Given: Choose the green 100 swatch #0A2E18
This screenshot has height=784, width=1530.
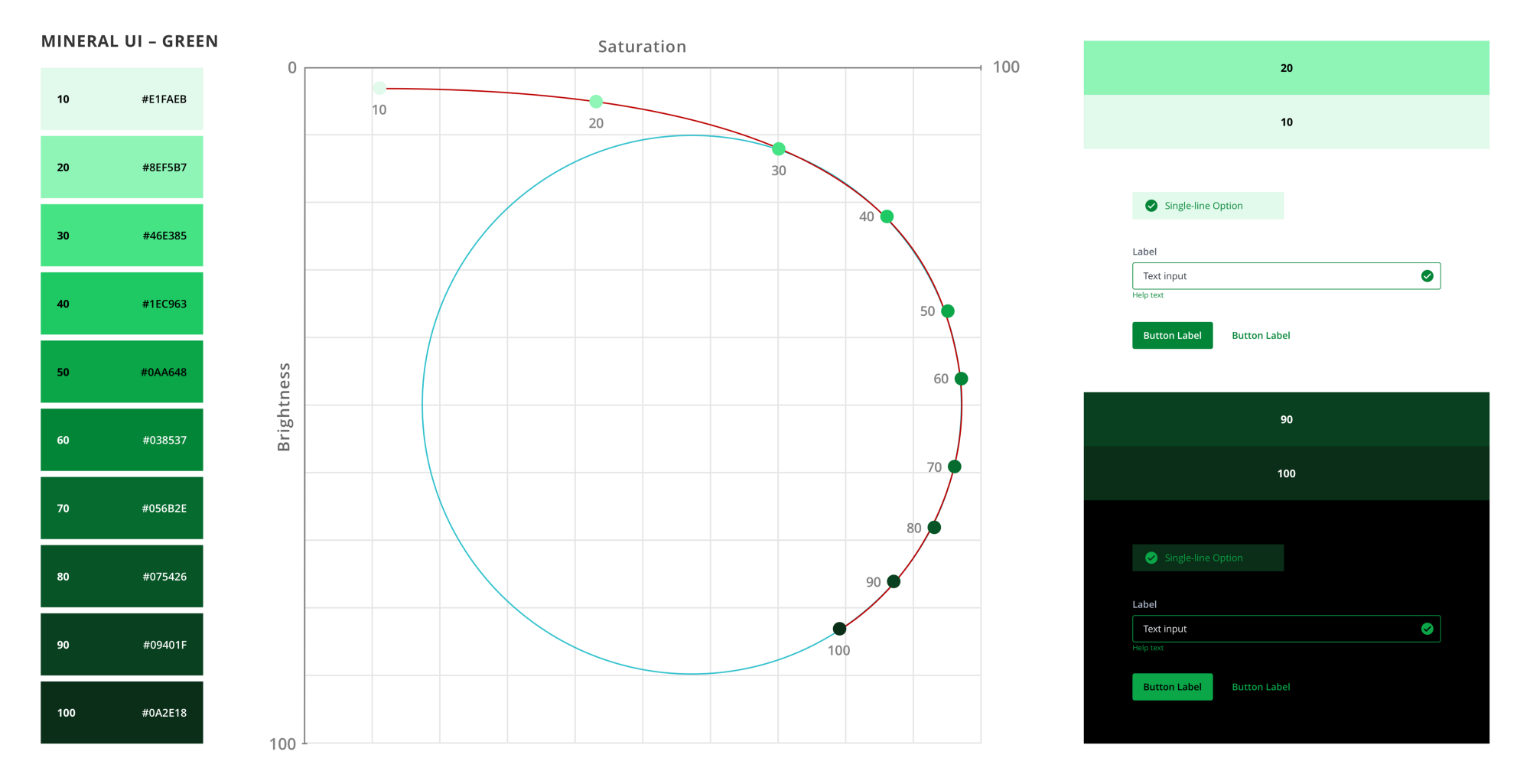Looking at the screenshot, I should tap(122, 713).
